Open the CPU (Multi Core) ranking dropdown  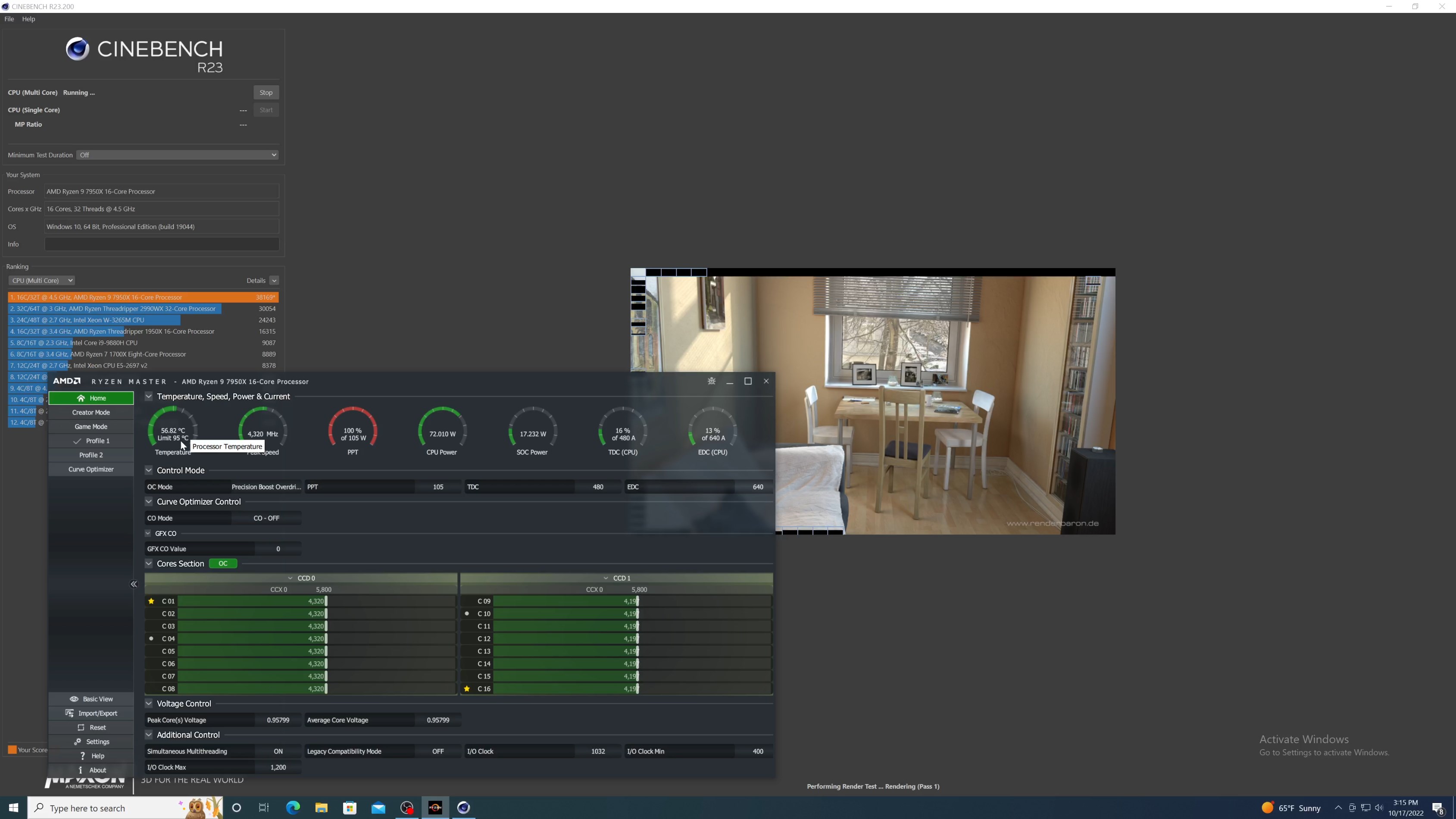(x=41, y=280)
